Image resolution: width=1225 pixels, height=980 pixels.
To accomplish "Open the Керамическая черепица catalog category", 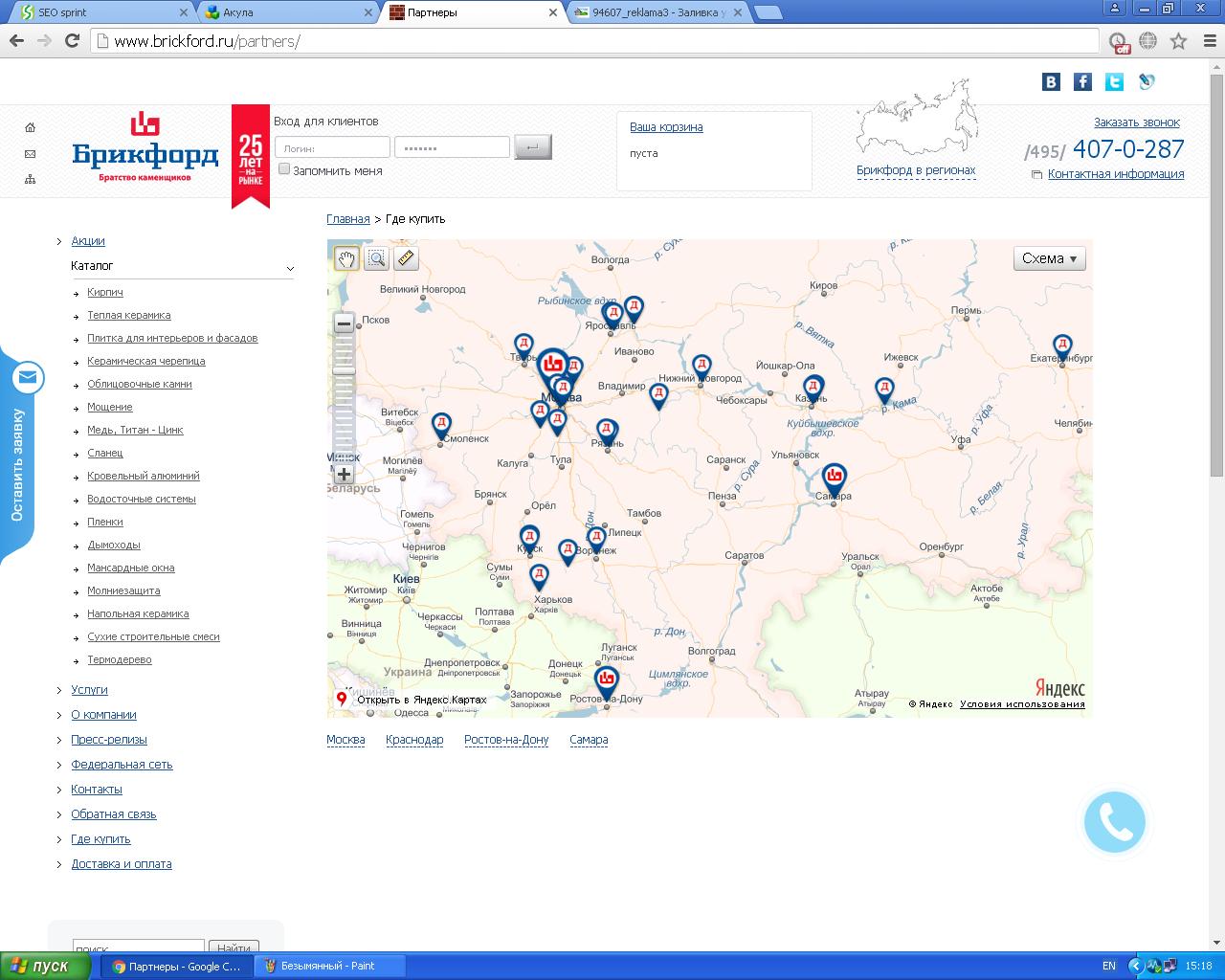I will pos(146,361).
